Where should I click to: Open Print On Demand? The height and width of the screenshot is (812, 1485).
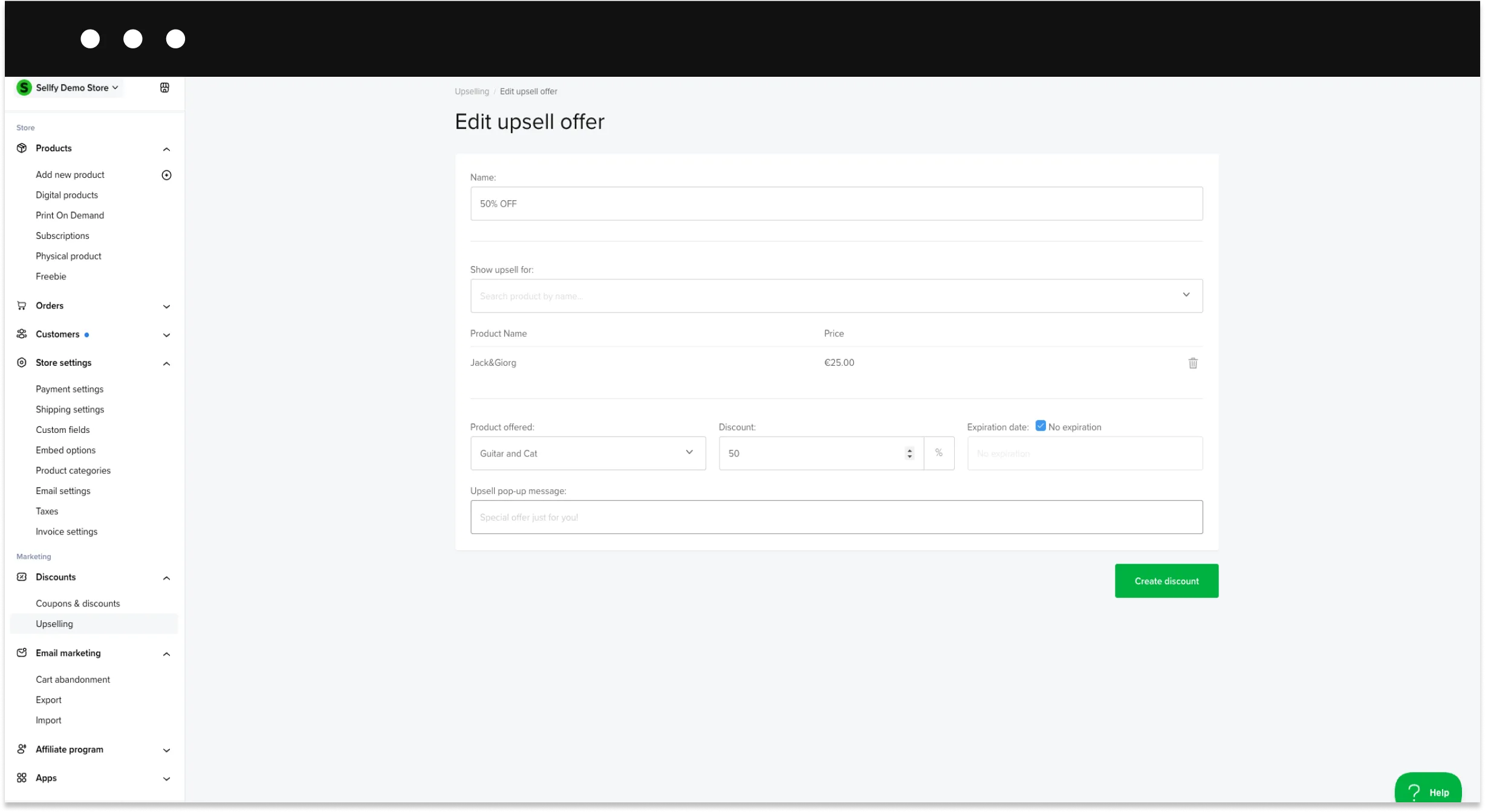(70, 215)
